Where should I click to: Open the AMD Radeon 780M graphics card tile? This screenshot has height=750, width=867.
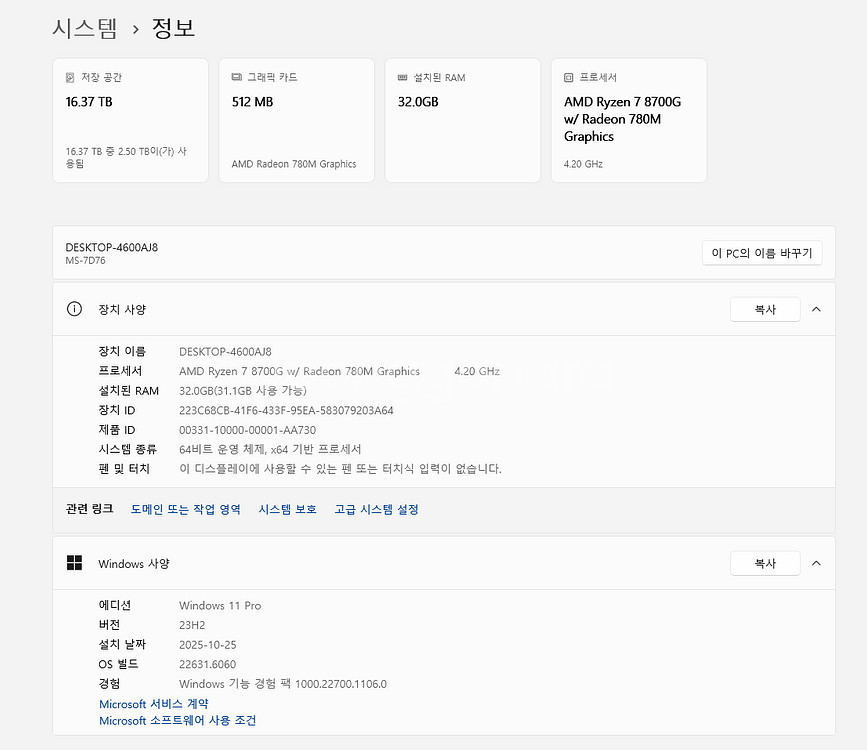(296, 120)
